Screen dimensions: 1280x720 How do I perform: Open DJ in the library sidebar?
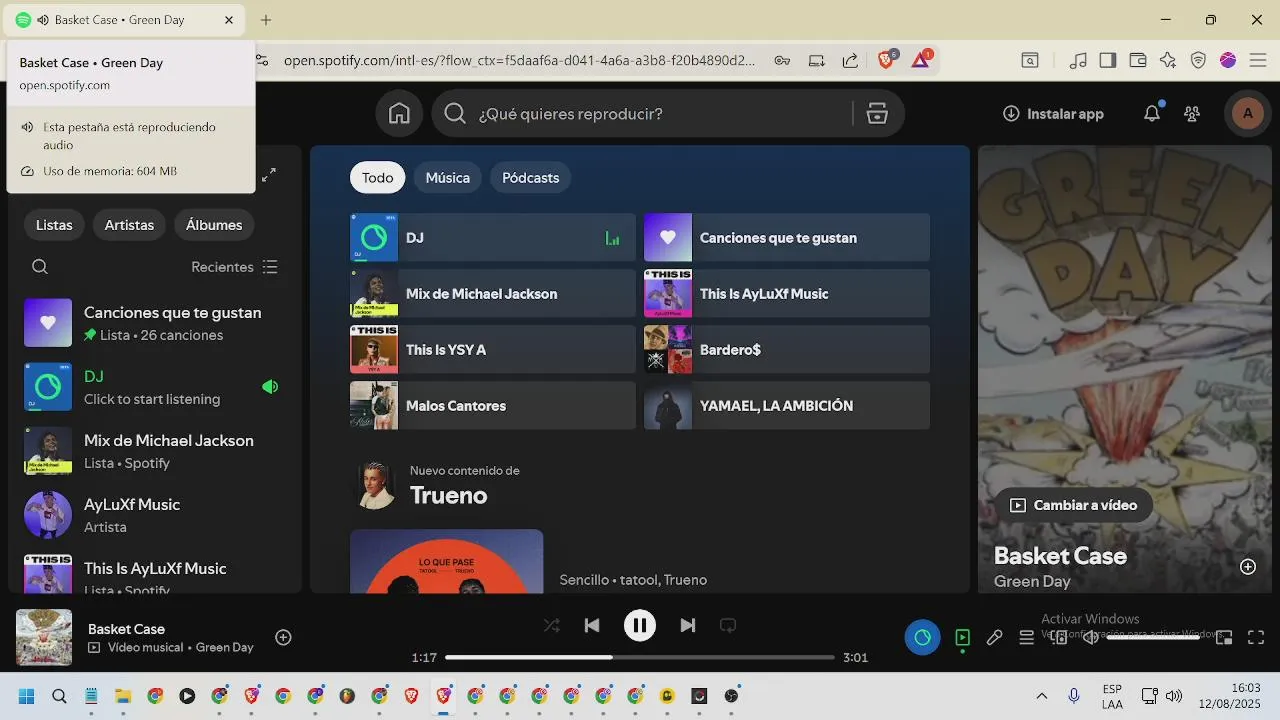coord(155,387)
